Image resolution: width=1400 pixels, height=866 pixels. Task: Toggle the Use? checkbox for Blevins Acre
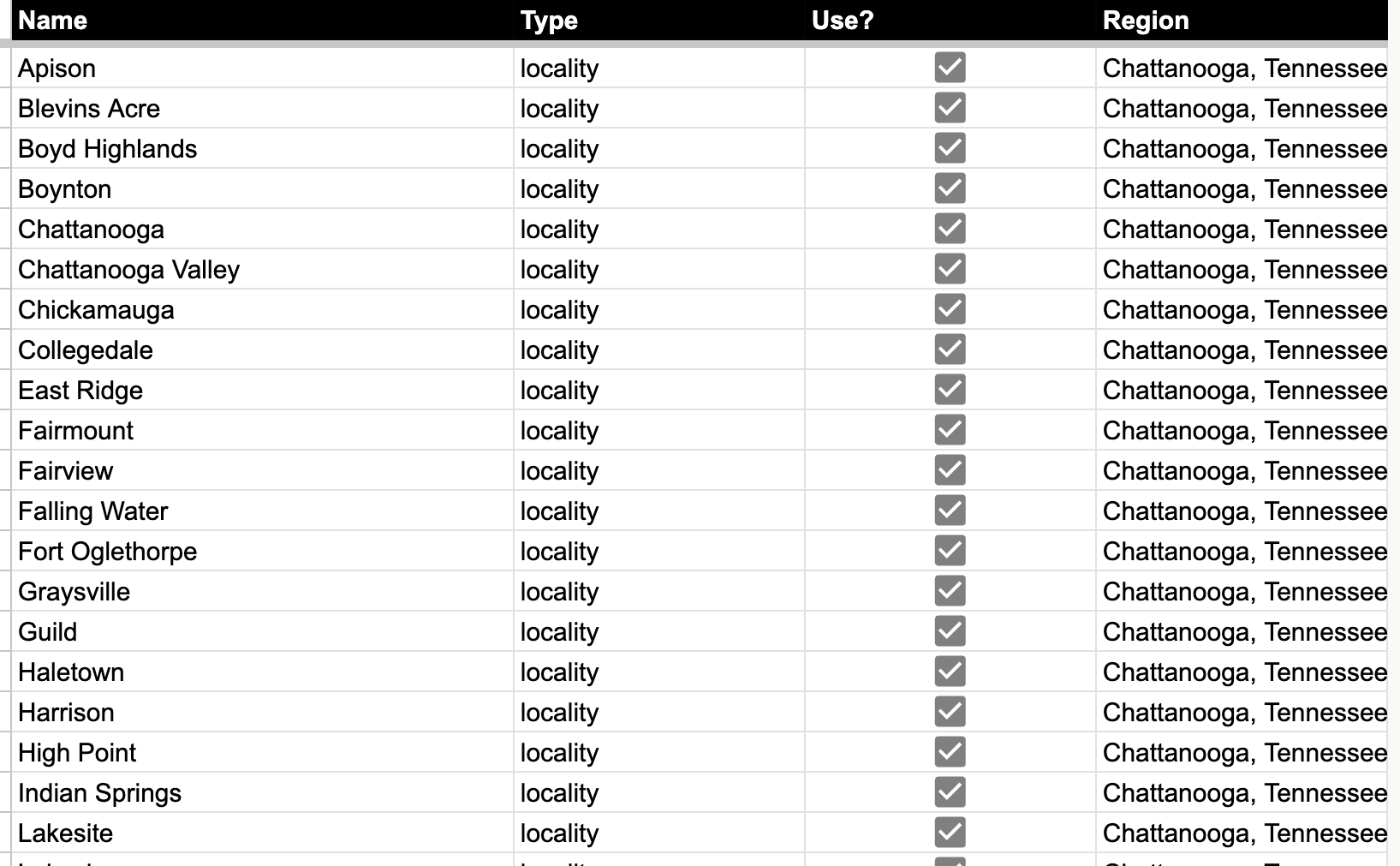coord(950,107)
